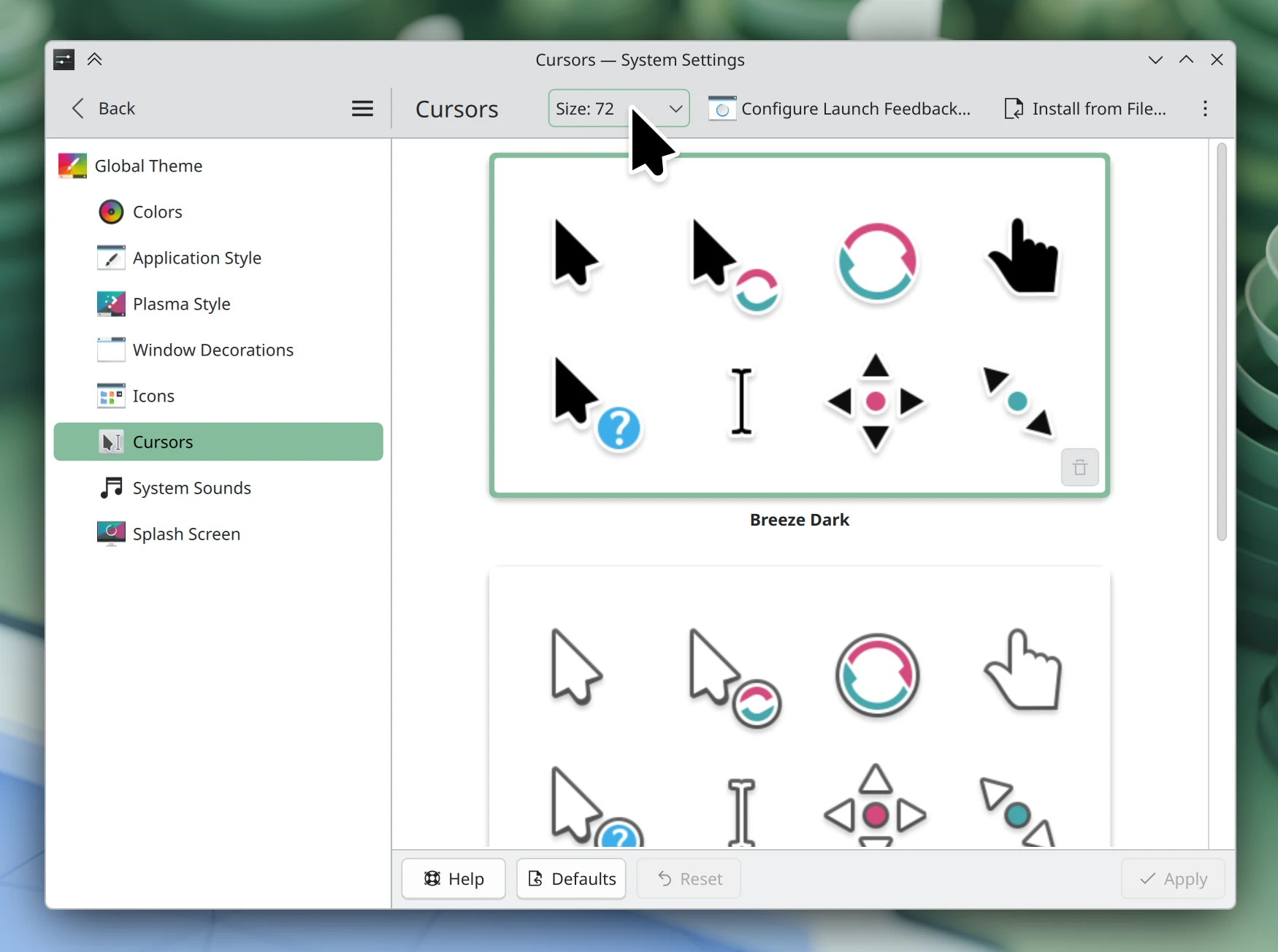Click the window menu icon in titlebar

coord(64,60)
